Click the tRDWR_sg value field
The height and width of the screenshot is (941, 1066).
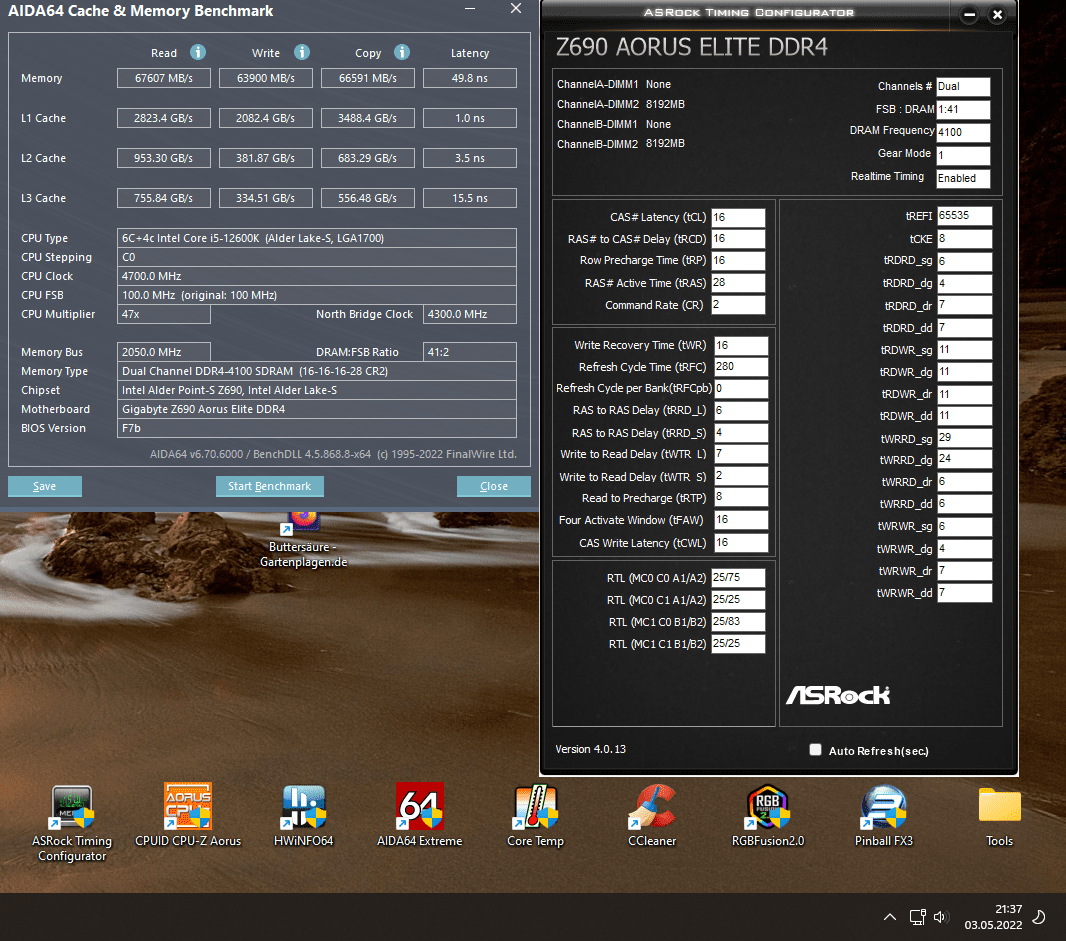coord(964,349)
